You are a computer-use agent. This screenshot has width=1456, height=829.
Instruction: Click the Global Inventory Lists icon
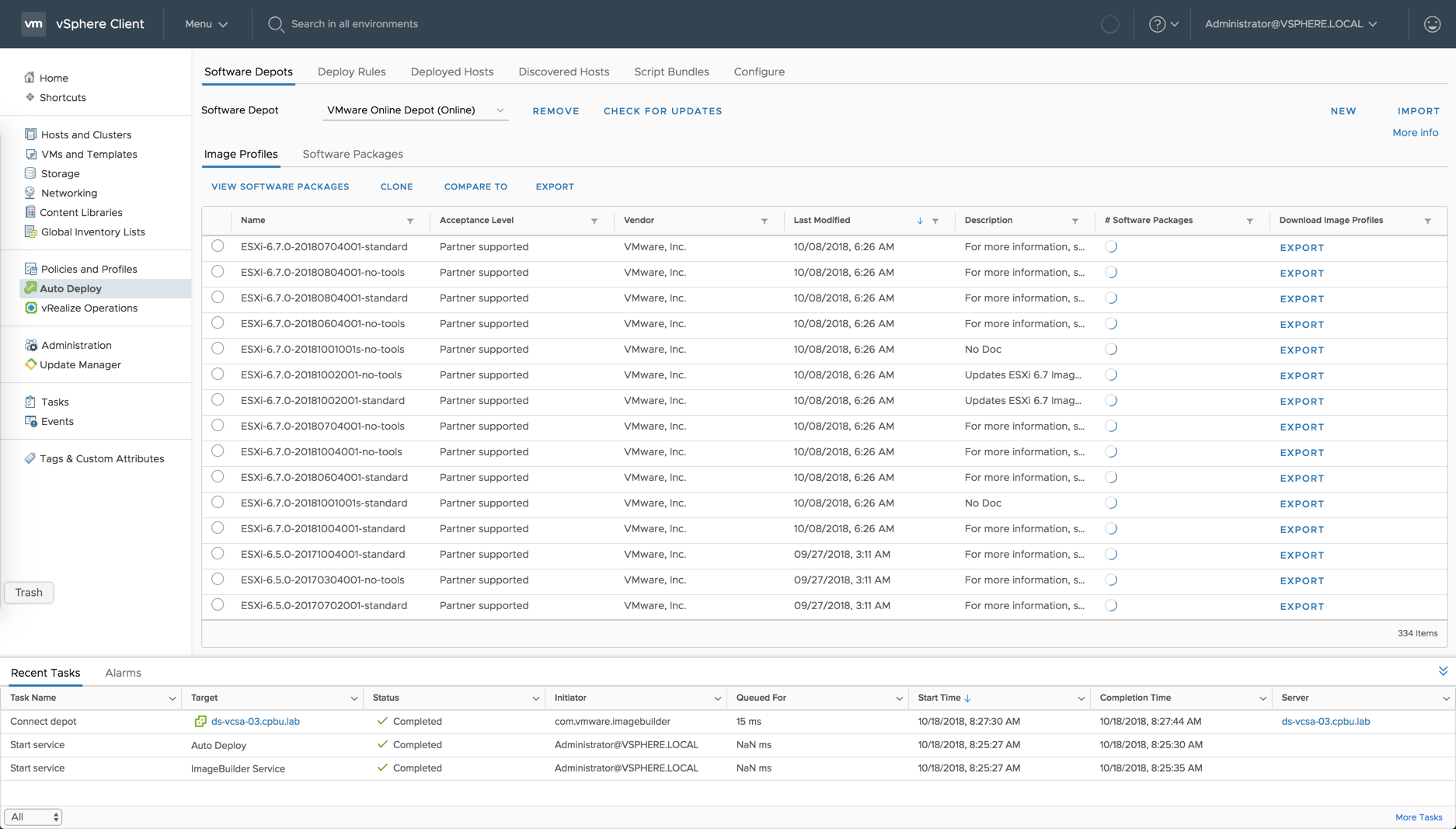(30, 232)
